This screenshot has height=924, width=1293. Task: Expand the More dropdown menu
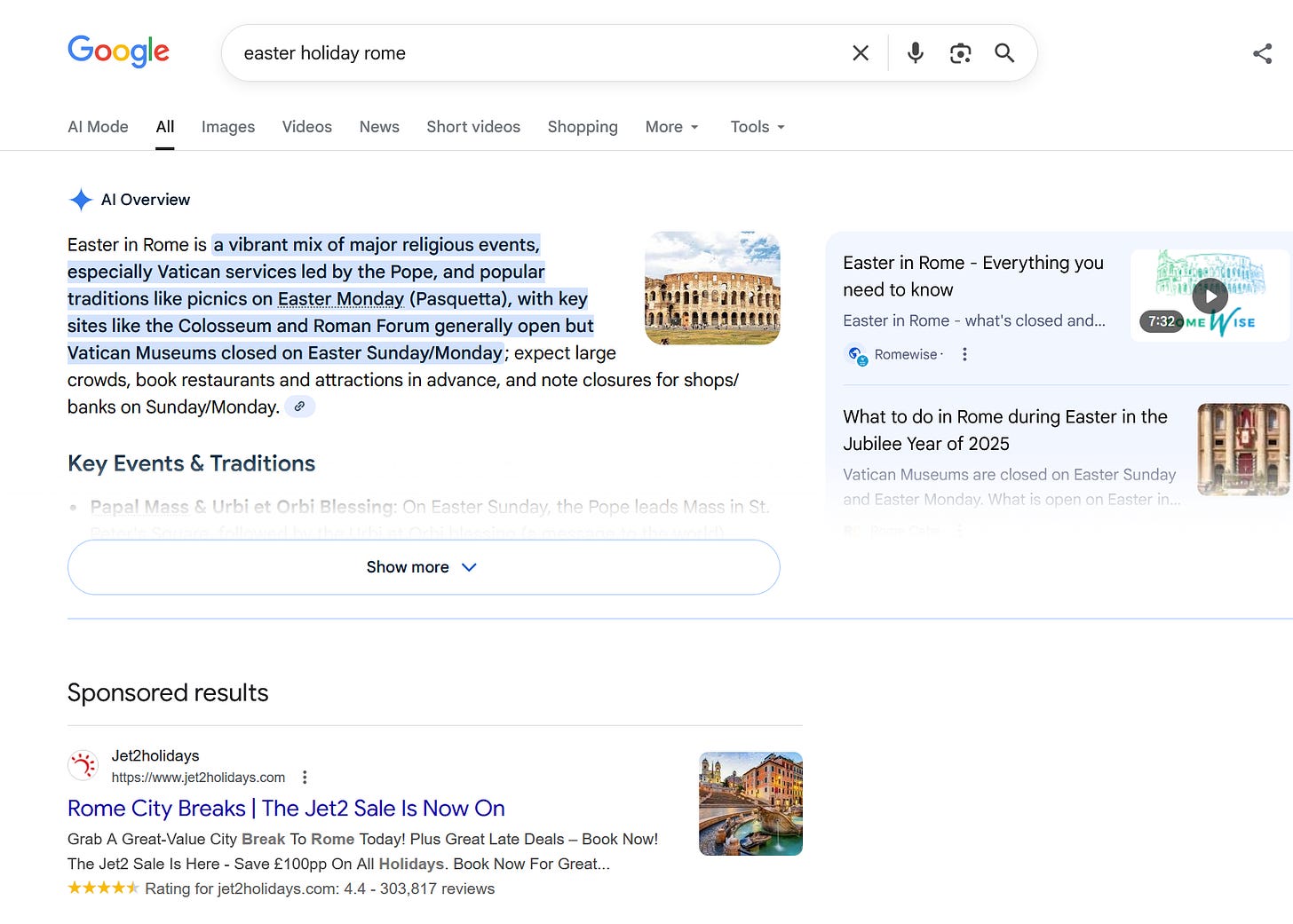click(672, 127)
